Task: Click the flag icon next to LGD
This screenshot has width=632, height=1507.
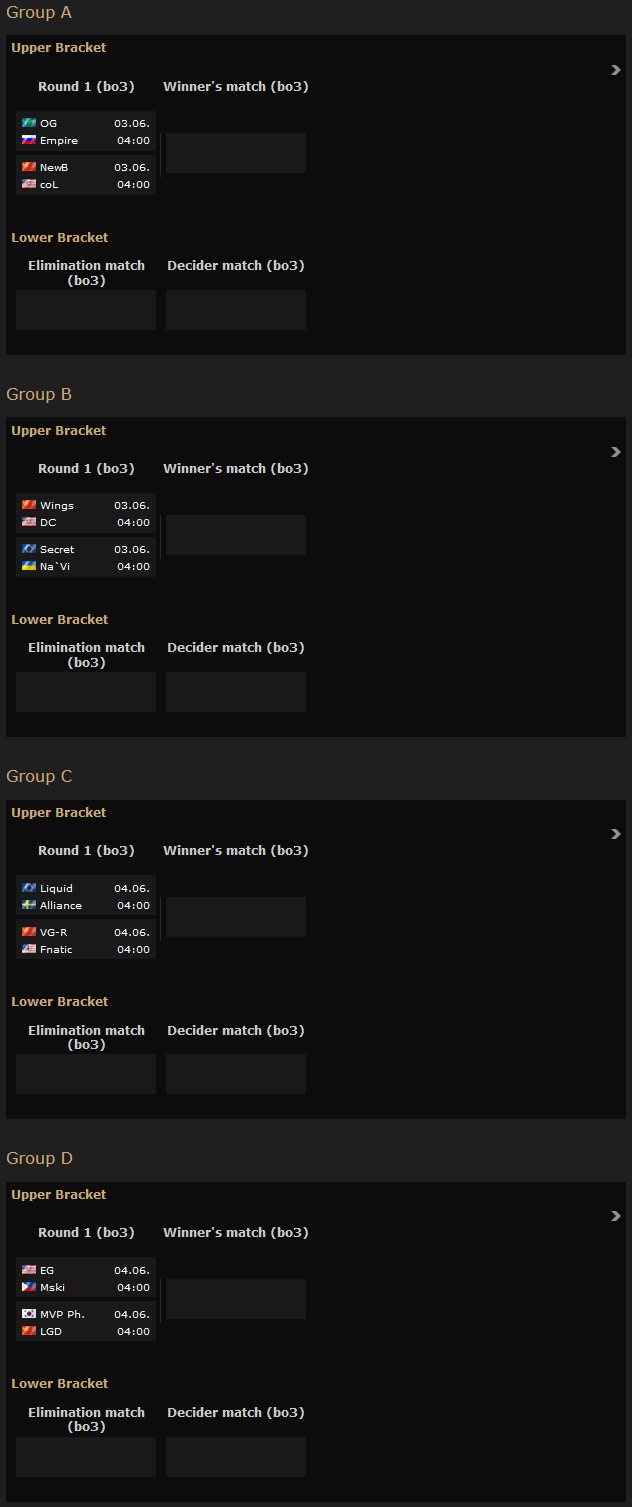Action: coord(29,1331)
